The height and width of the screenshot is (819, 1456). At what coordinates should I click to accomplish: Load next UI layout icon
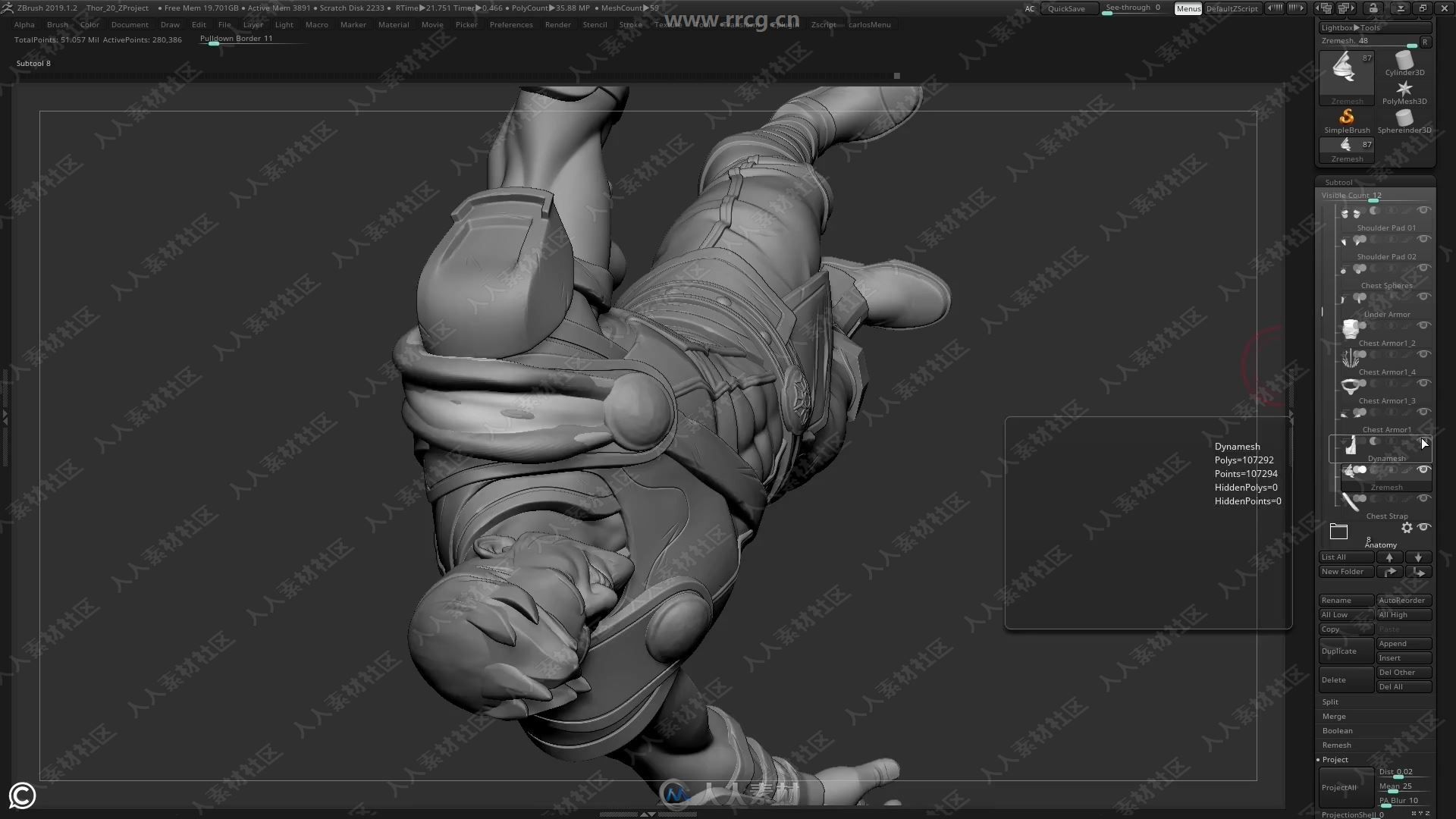point(1346,8)
